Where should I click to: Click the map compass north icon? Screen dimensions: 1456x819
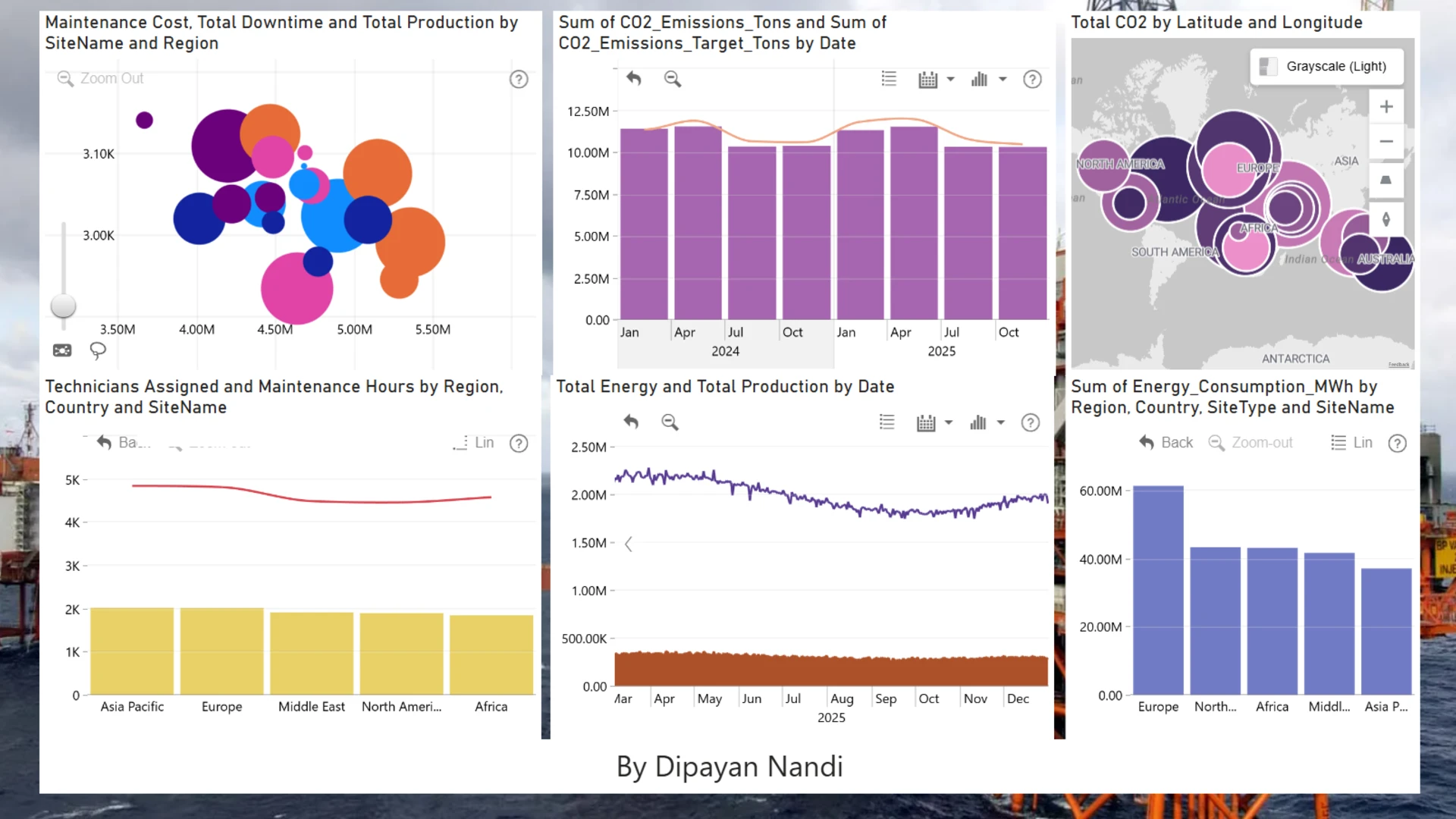1386,219
